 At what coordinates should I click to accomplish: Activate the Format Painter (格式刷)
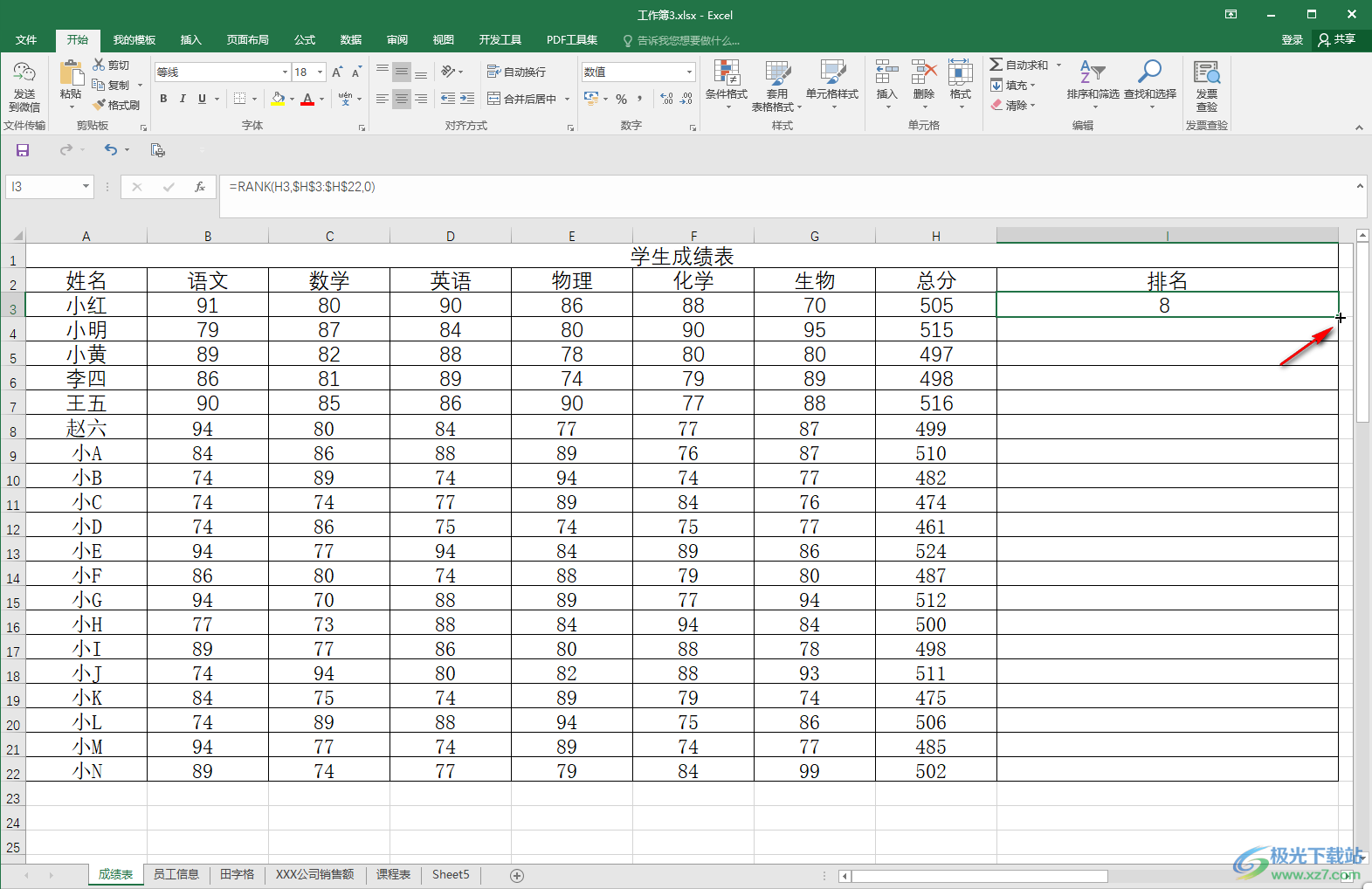coord(116,105)
